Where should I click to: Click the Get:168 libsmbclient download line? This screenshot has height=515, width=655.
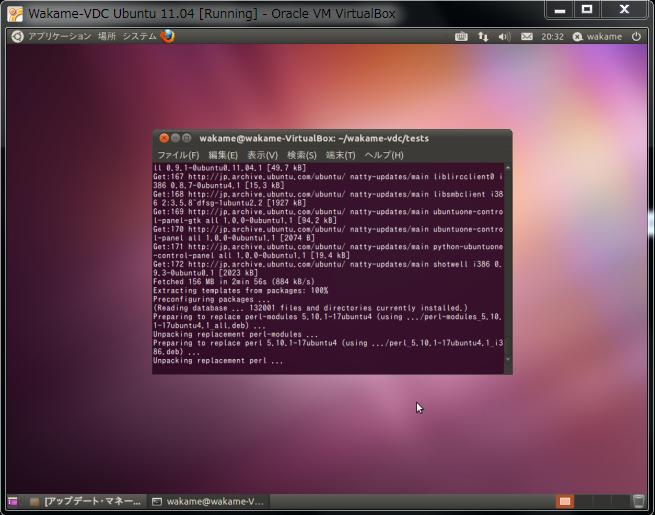pyautogui.click(x=328, y=198)
